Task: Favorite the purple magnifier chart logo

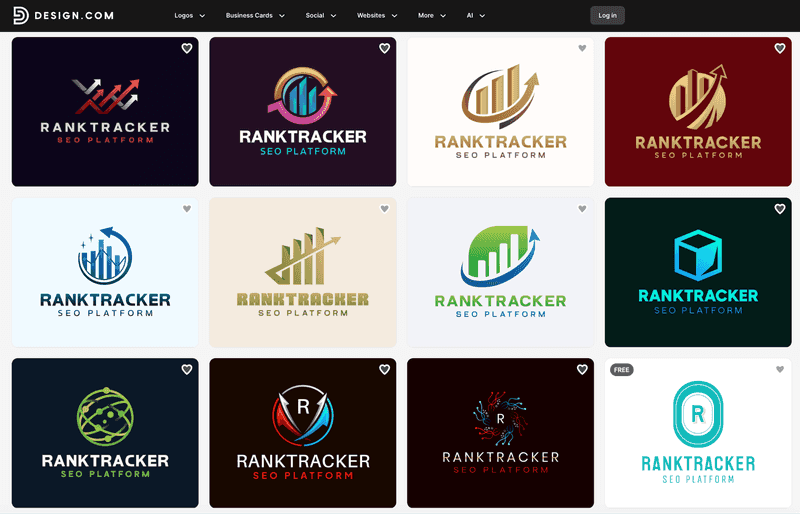Action: 384,48
